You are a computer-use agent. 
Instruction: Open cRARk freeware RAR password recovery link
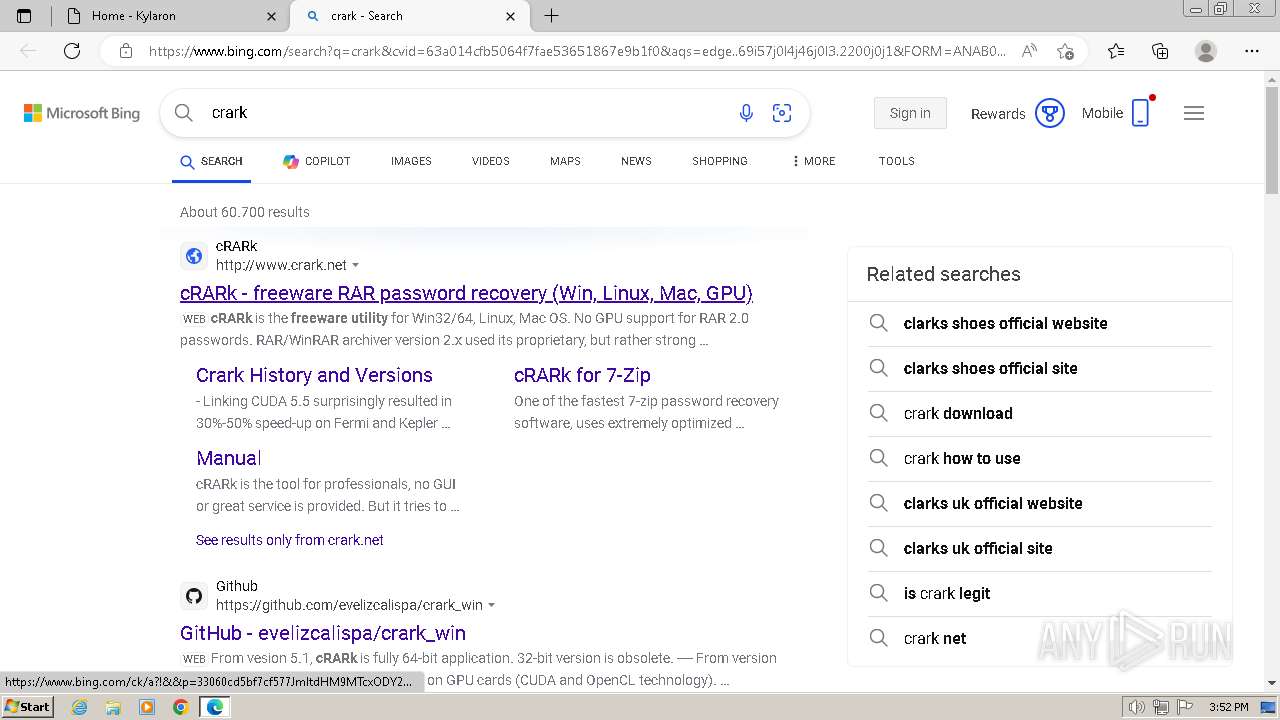click(x=466, y=293)
